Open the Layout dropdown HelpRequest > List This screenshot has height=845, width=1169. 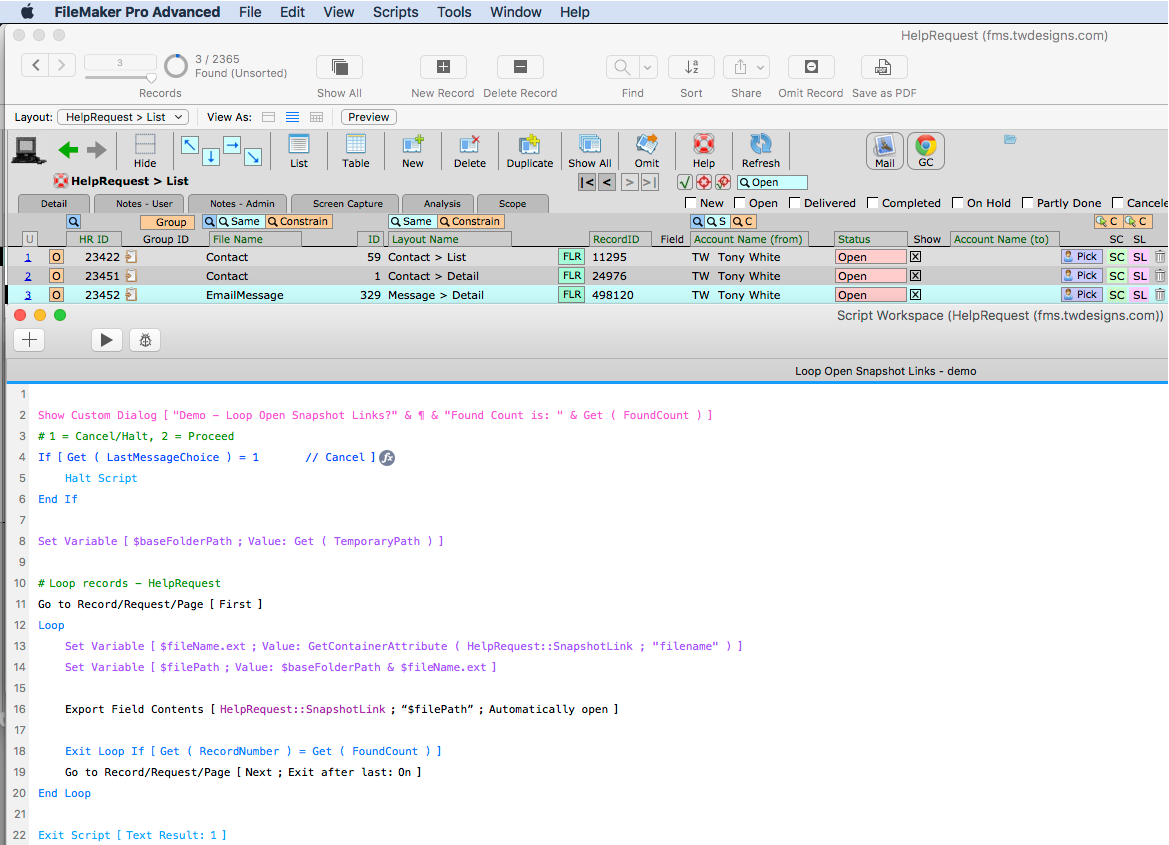[123, 117]
